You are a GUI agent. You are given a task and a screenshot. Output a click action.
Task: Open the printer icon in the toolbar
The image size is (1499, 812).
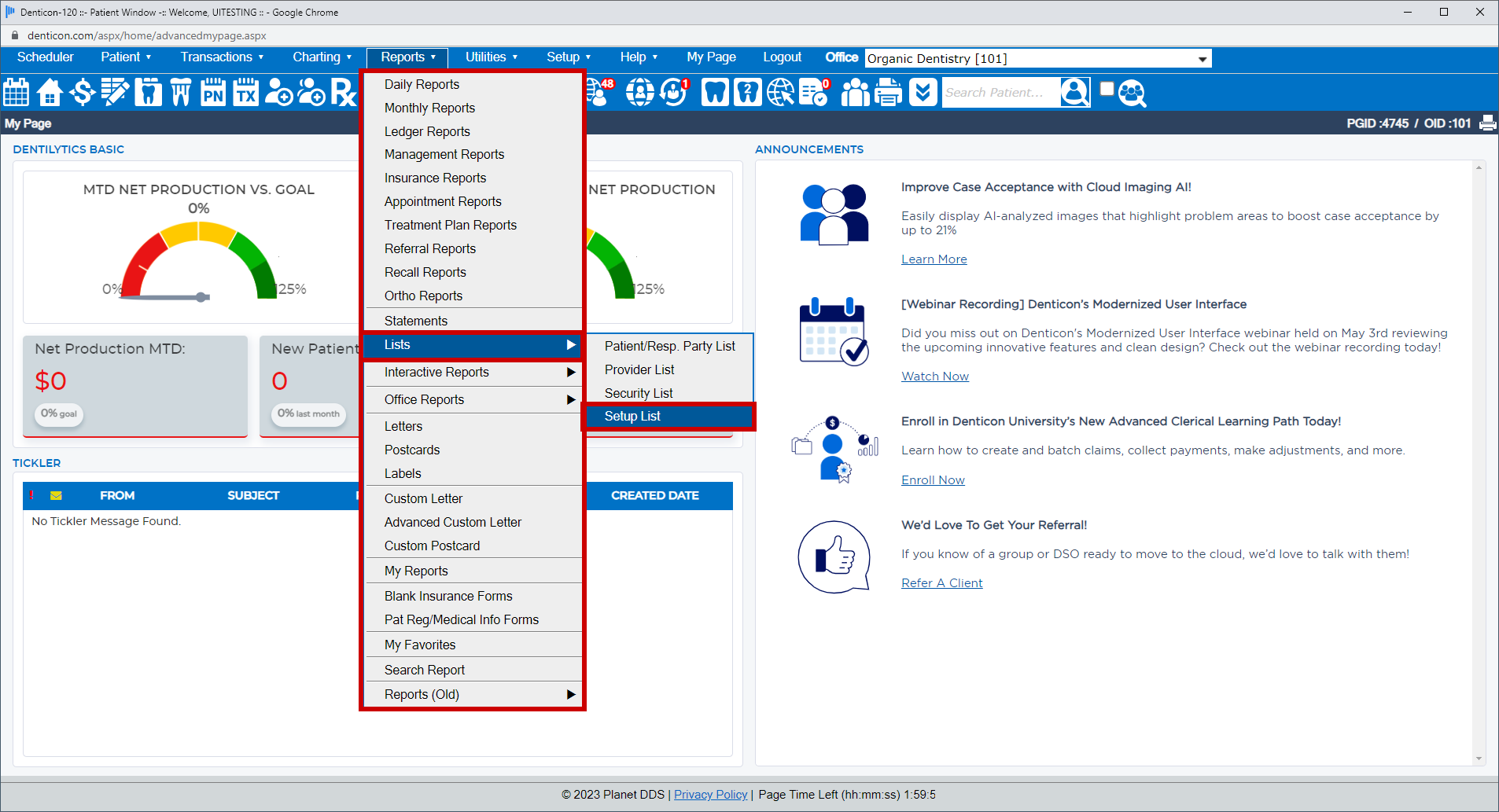tap(888, 92)
